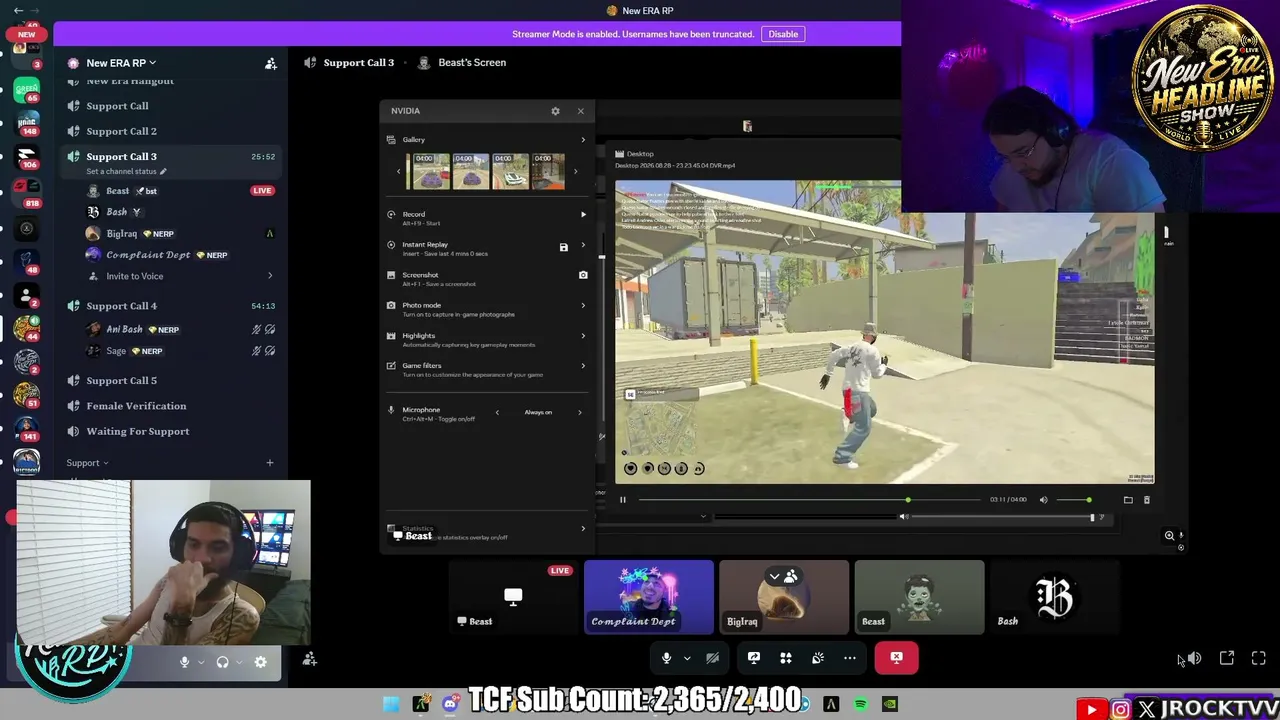Open NVIDIA app from the taskbar
Viewport: 1280px width, 720px height.
[890, 705]
